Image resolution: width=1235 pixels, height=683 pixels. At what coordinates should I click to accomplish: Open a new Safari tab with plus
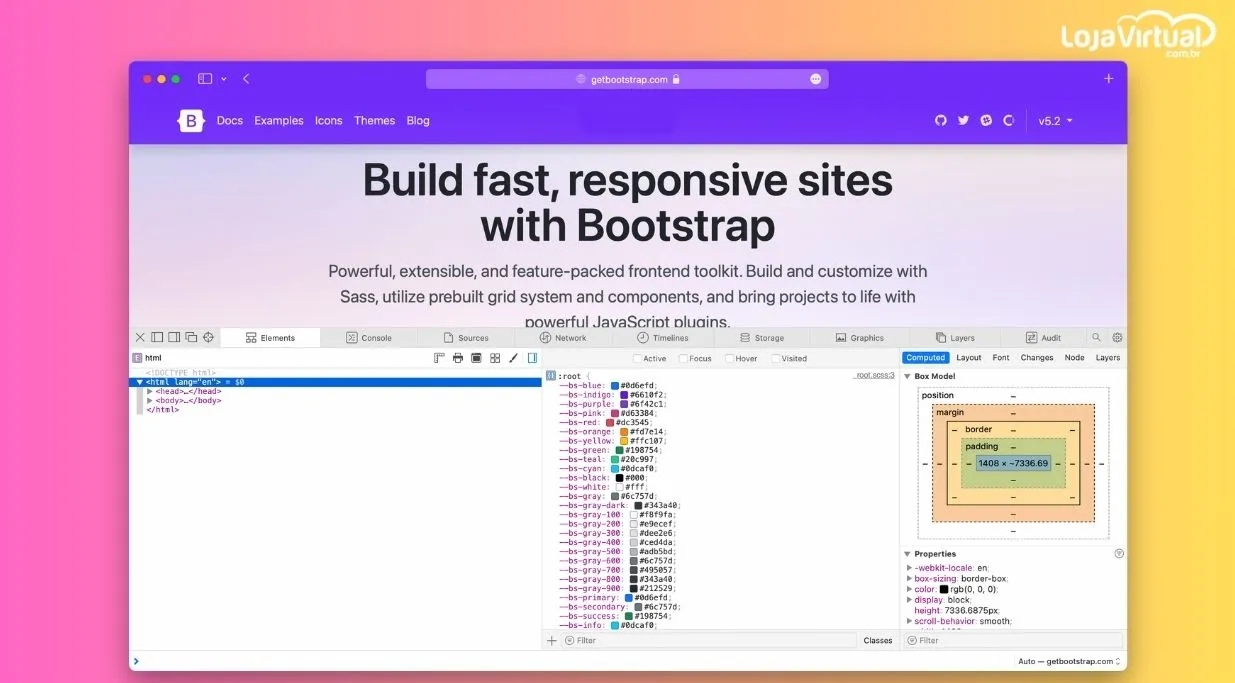click(1108, 79)
